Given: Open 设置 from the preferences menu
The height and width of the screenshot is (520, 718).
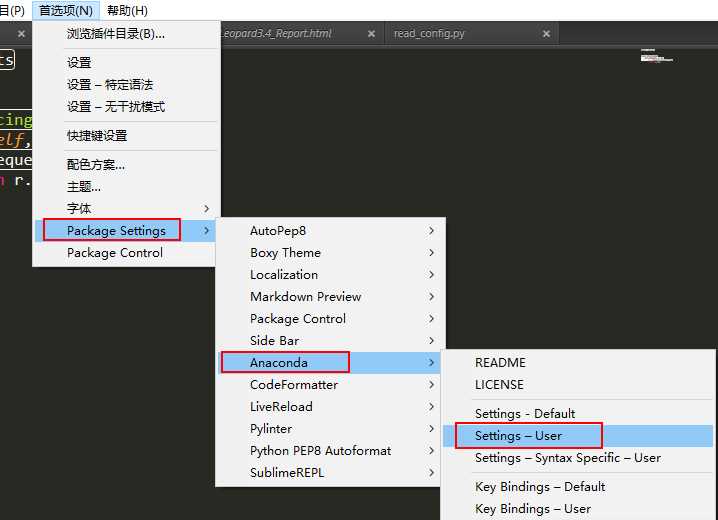Looking at the screenshot, I should pos(125,63).
